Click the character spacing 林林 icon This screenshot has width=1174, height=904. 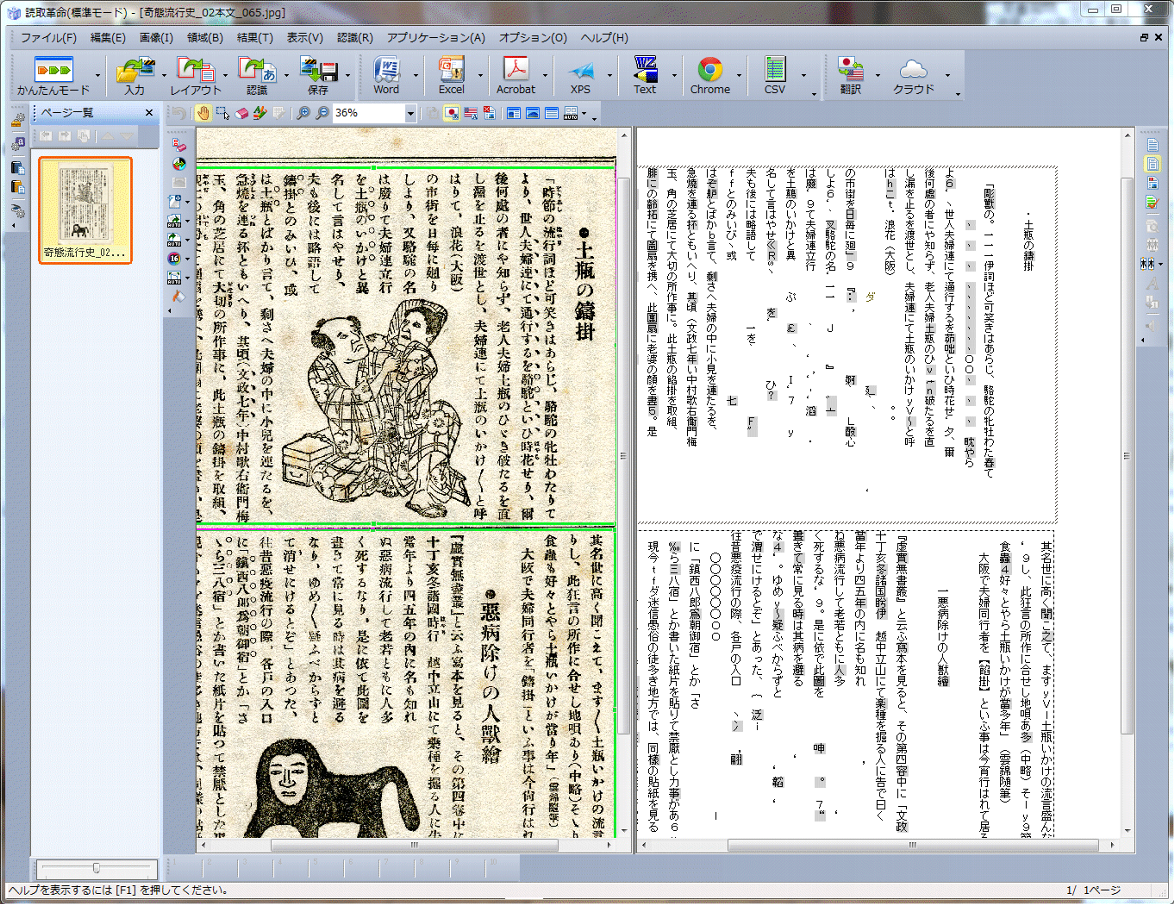coord(1149,264)
